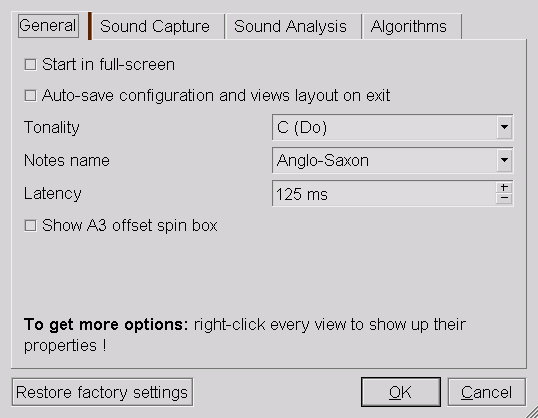Click the C (Do) tonality combo box
The height and width of the screenshot is (418, 538).
pyautogui.click(x=393, y=127)
